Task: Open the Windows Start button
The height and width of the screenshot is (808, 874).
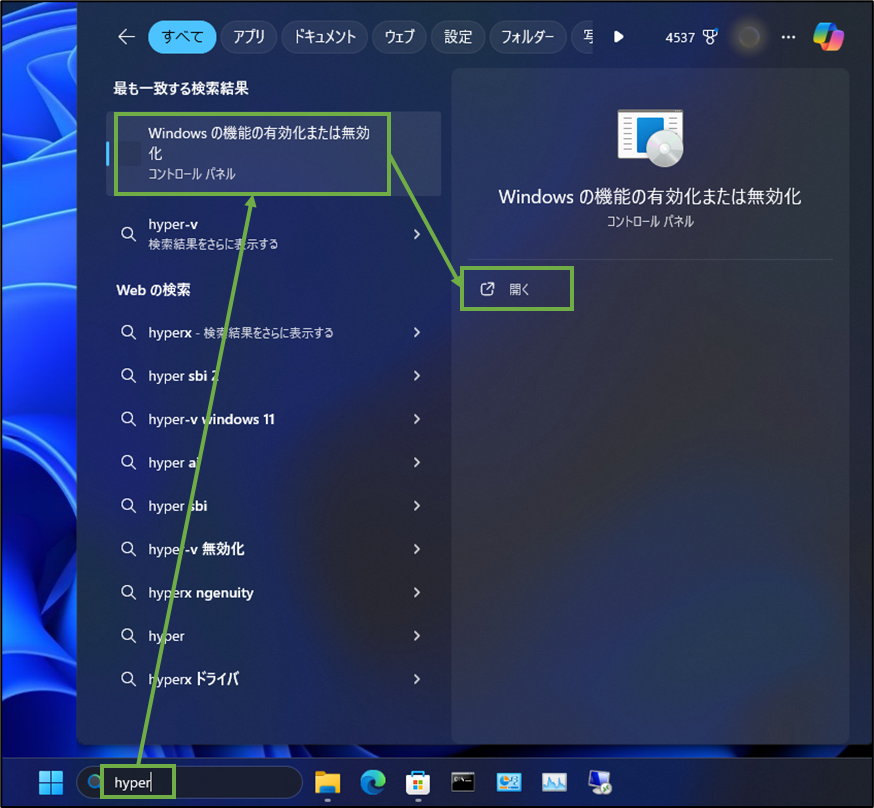Action: click(51, 782)
